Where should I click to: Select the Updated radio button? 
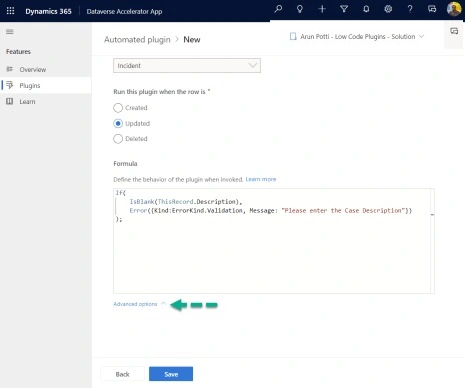tap(118, 123)
